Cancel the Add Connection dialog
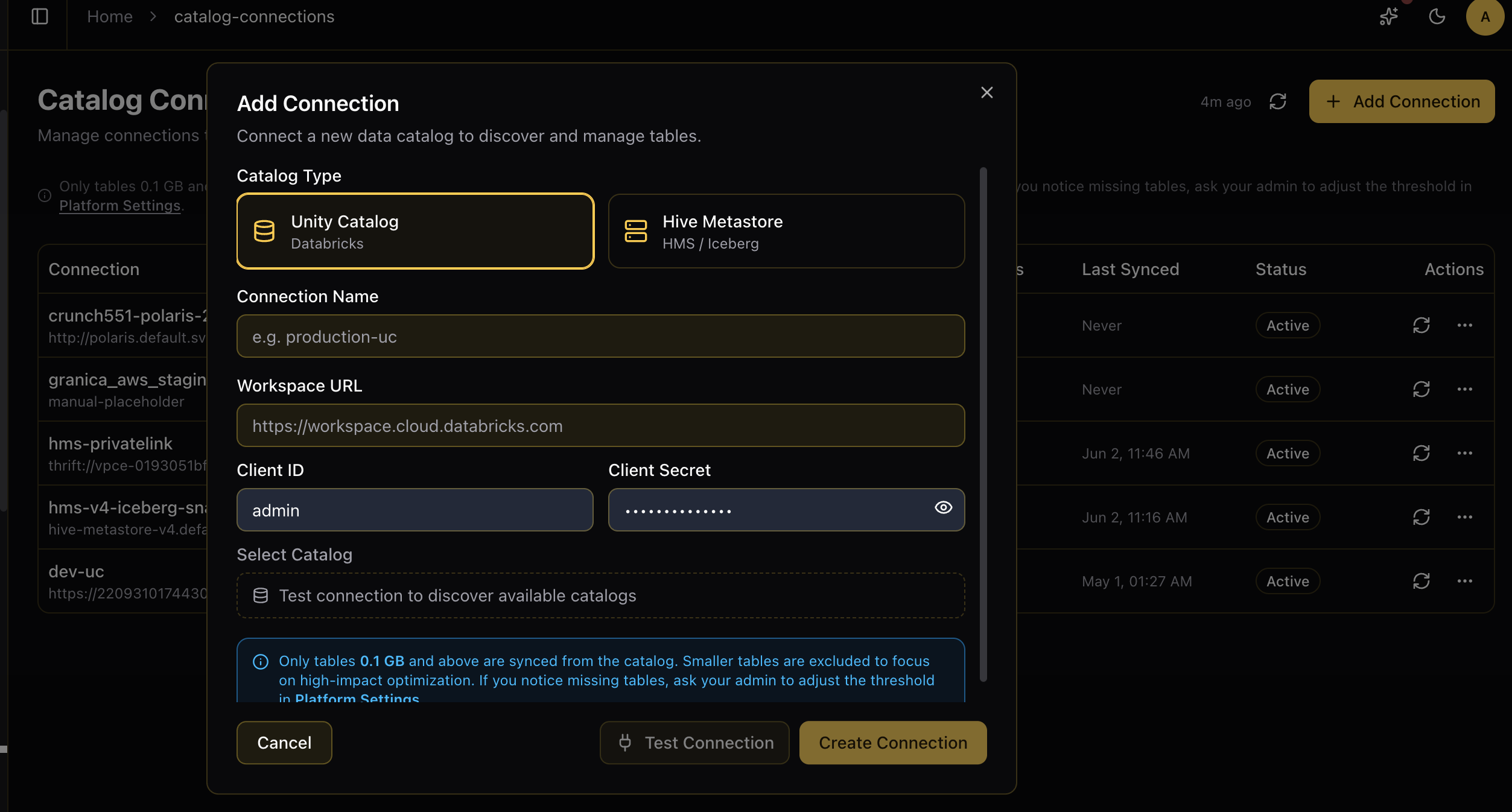This screenshot has width=1512, height=812. click(x=284, y=743)
